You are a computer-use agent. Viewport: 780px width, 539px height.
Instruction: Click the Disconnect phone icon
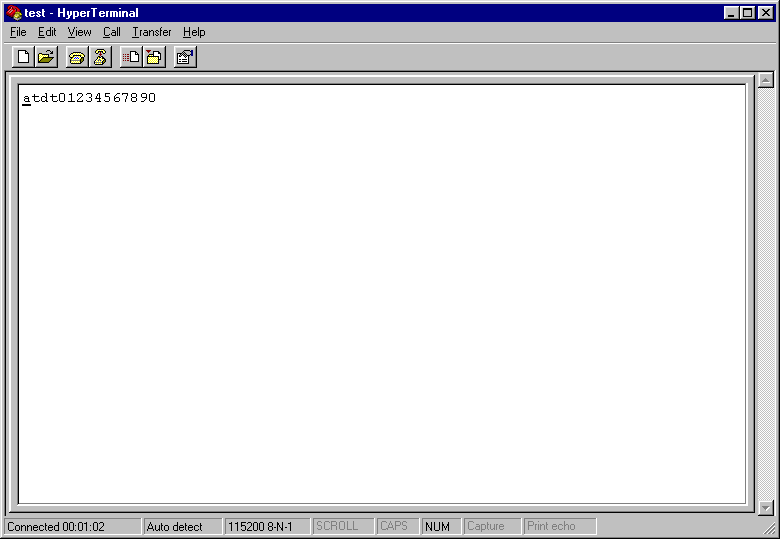(100, 57)
